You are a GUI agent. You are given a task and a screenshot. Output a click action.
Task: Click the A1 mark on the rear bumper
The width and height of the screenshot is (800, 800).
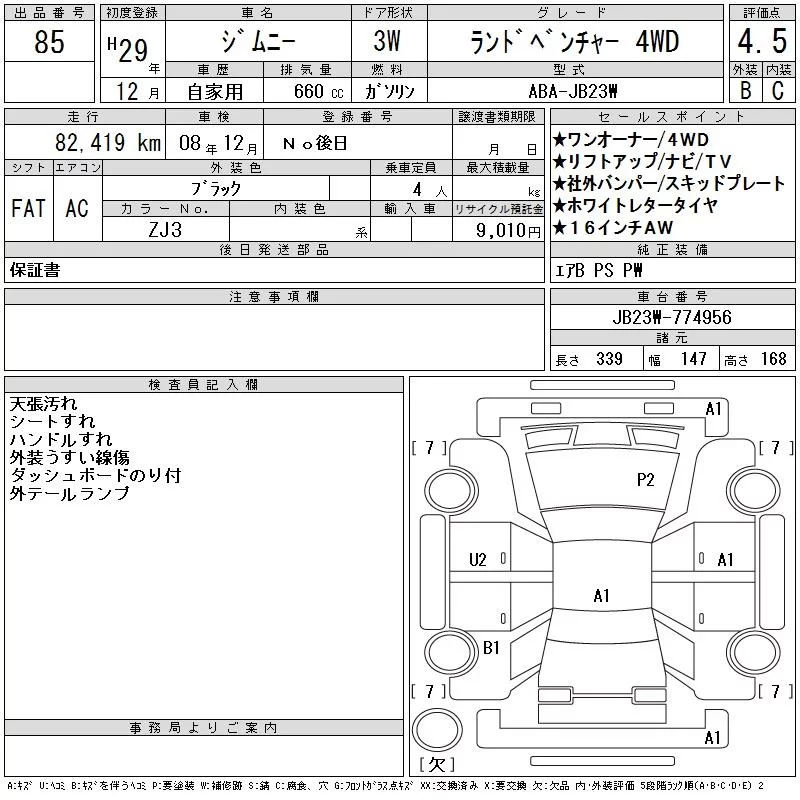click(x=712, y=738)
